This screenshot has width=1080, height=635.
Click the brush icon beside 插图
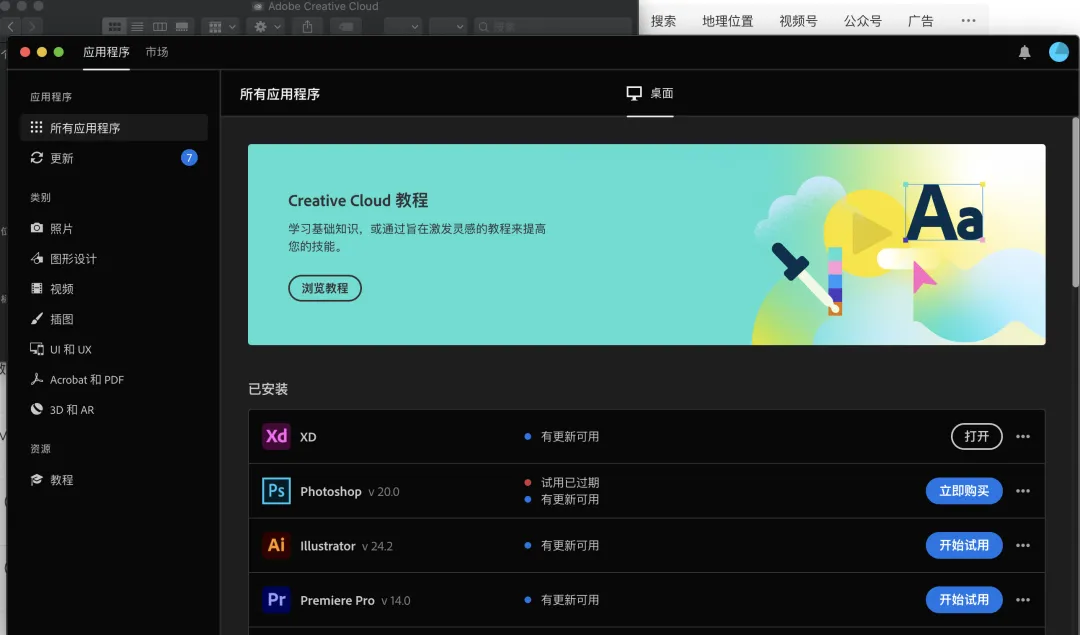pyautogui.click(x=37, y=319)
